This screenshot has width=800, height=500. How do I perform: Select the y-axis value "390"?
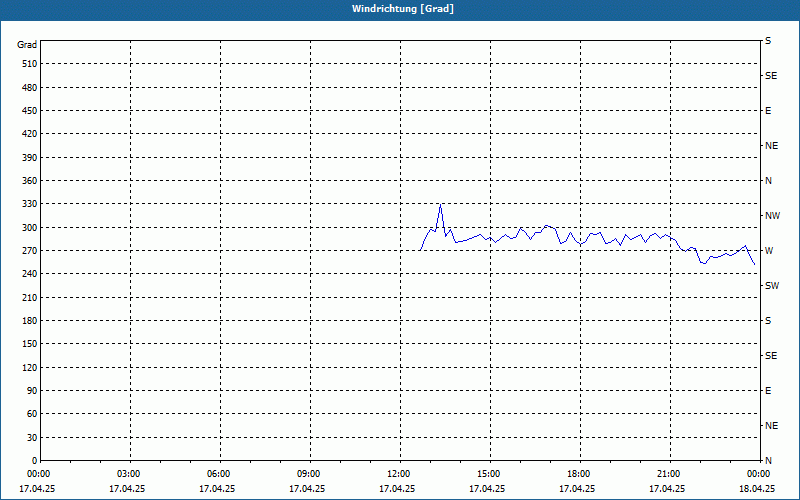coord(30,158)
